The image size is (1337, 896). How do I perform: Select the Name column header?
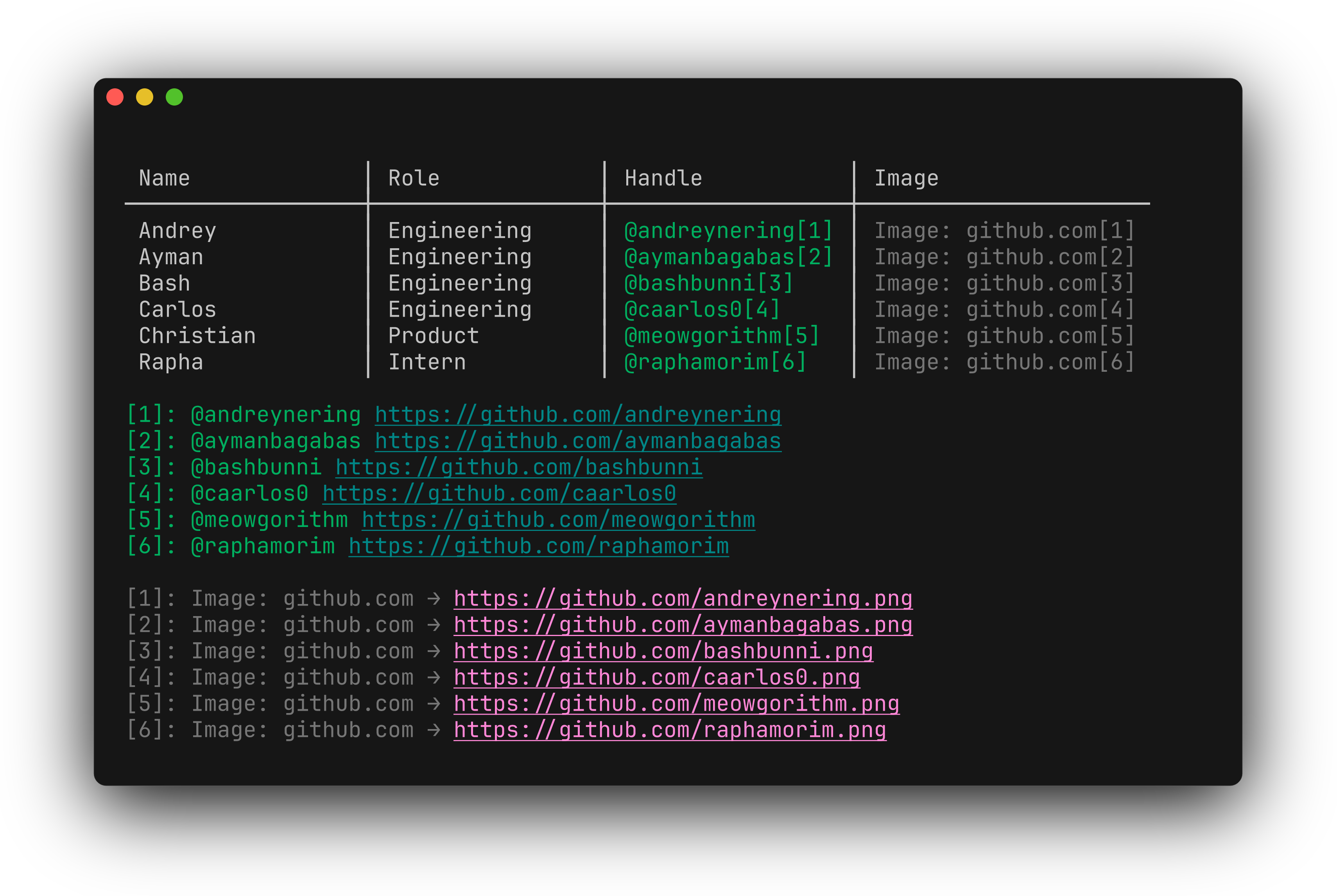point(165,178)
